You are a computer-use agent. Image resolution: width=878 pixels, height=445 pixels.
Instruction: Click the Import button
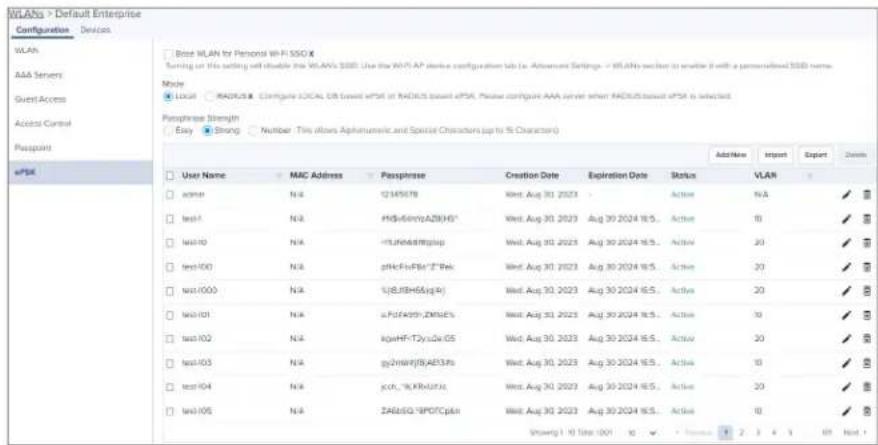(776, 154)
